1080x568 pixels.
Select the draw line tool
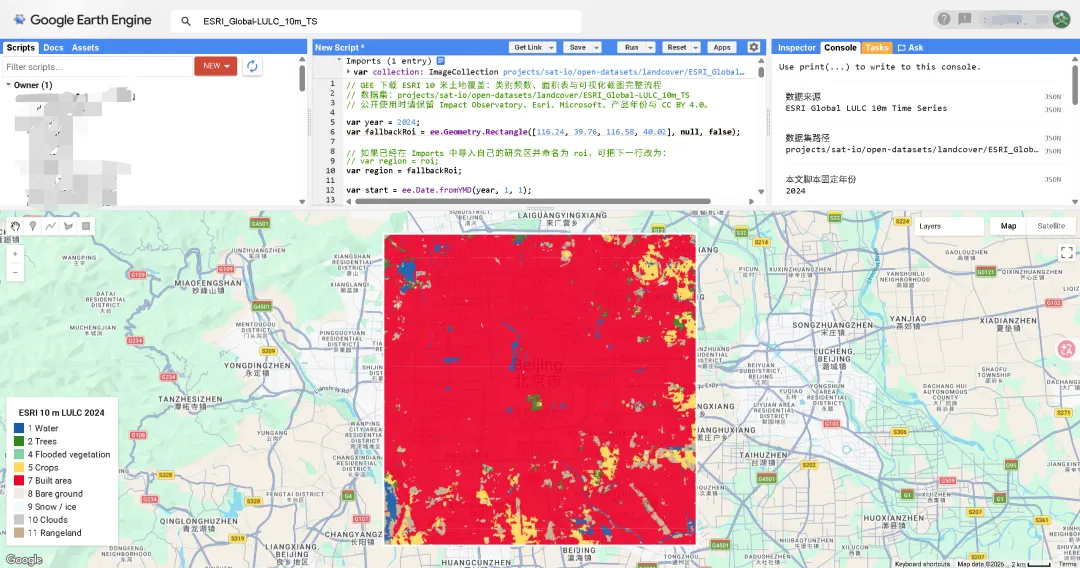50,226
